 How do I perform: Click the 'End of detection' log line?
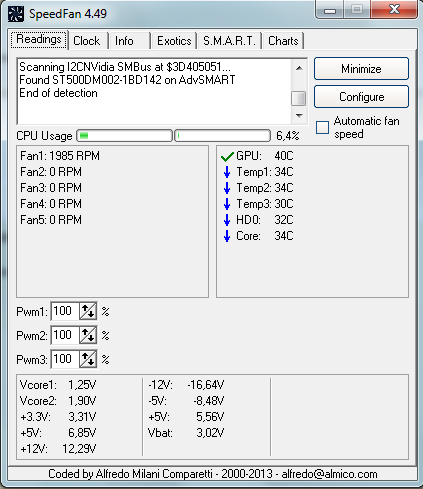pyautogui.click(x=58, y=93)
